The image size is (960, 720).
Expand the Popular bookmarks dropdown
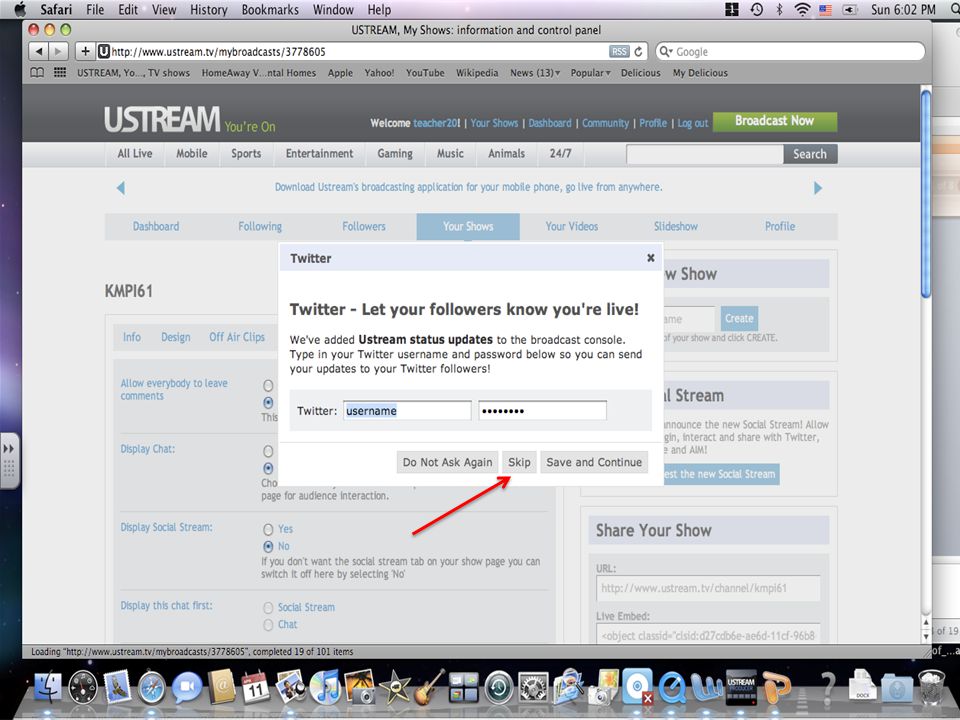pyautogui.click(x=590, y=73)
